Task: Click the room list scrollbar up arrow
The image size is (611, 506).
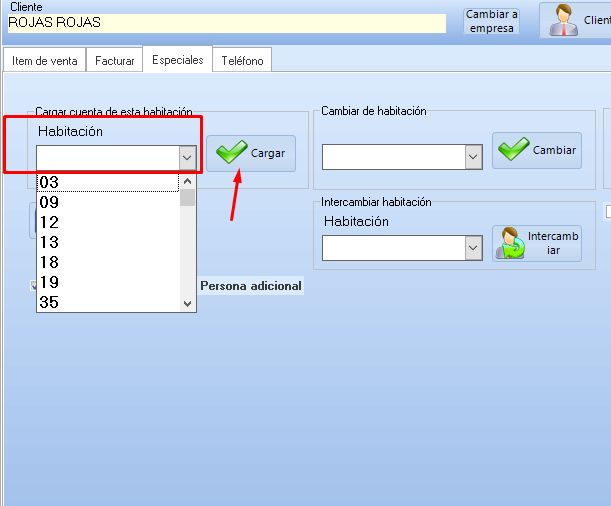Action: pyautogui.click(x=187, y=181)
